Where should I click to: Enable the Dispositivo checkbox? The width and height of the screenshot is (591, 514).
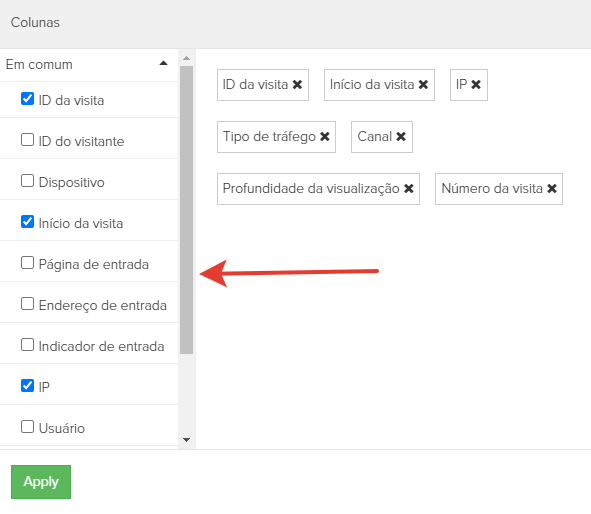27,181
